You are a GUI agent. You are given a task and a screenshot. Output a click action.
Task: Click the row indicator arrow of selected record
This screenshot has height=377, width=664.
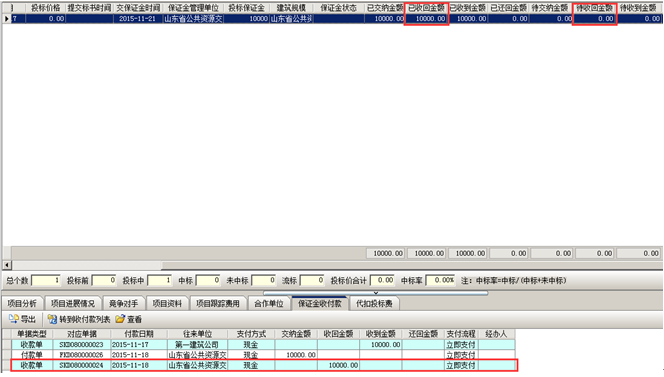[6, 19]
